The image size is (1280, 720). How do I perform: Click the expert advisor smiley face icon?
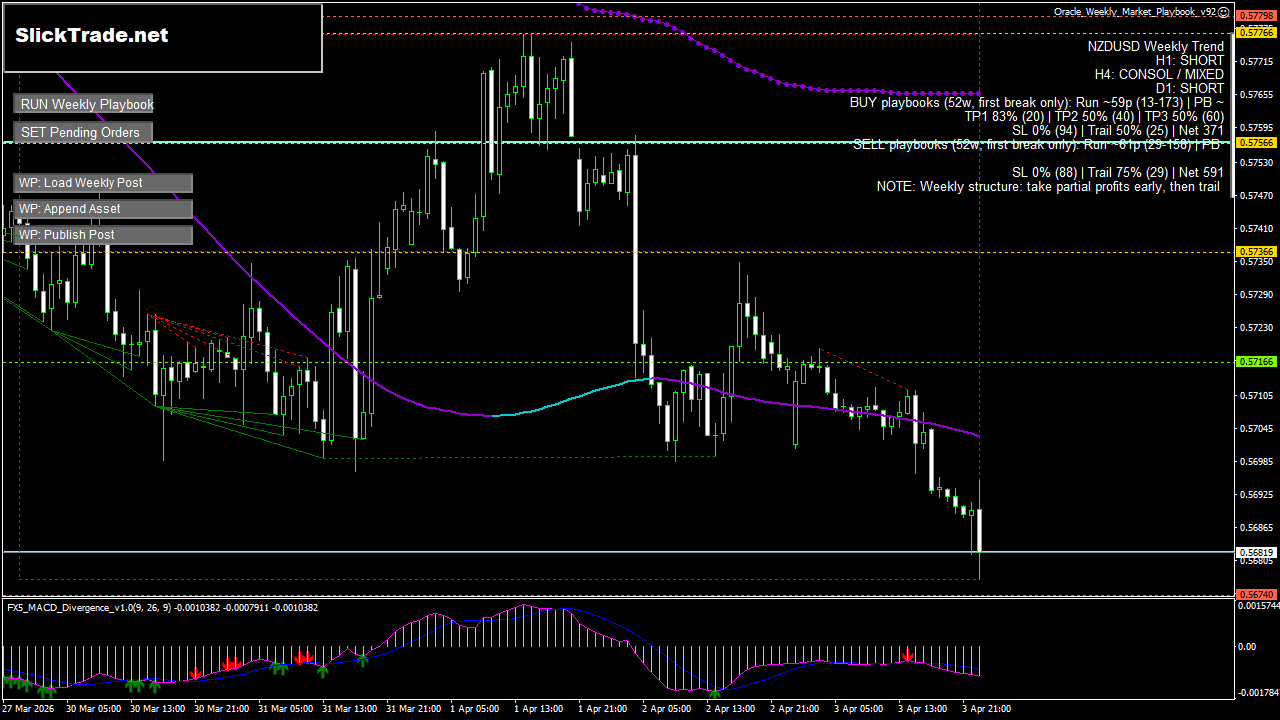click(1224, 12)
